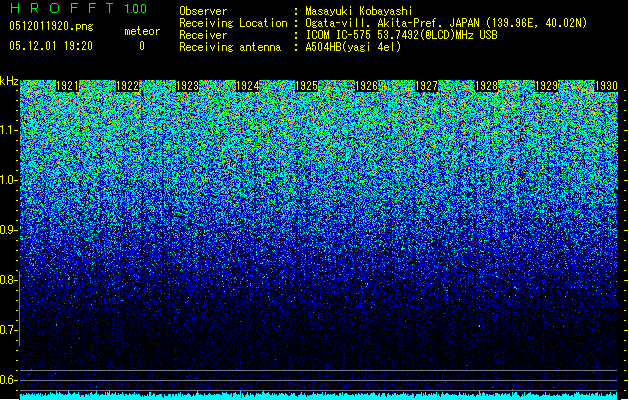Click the 1923 time marker label
This screenshot has width=629, height=400.
(x=187, y=86)
